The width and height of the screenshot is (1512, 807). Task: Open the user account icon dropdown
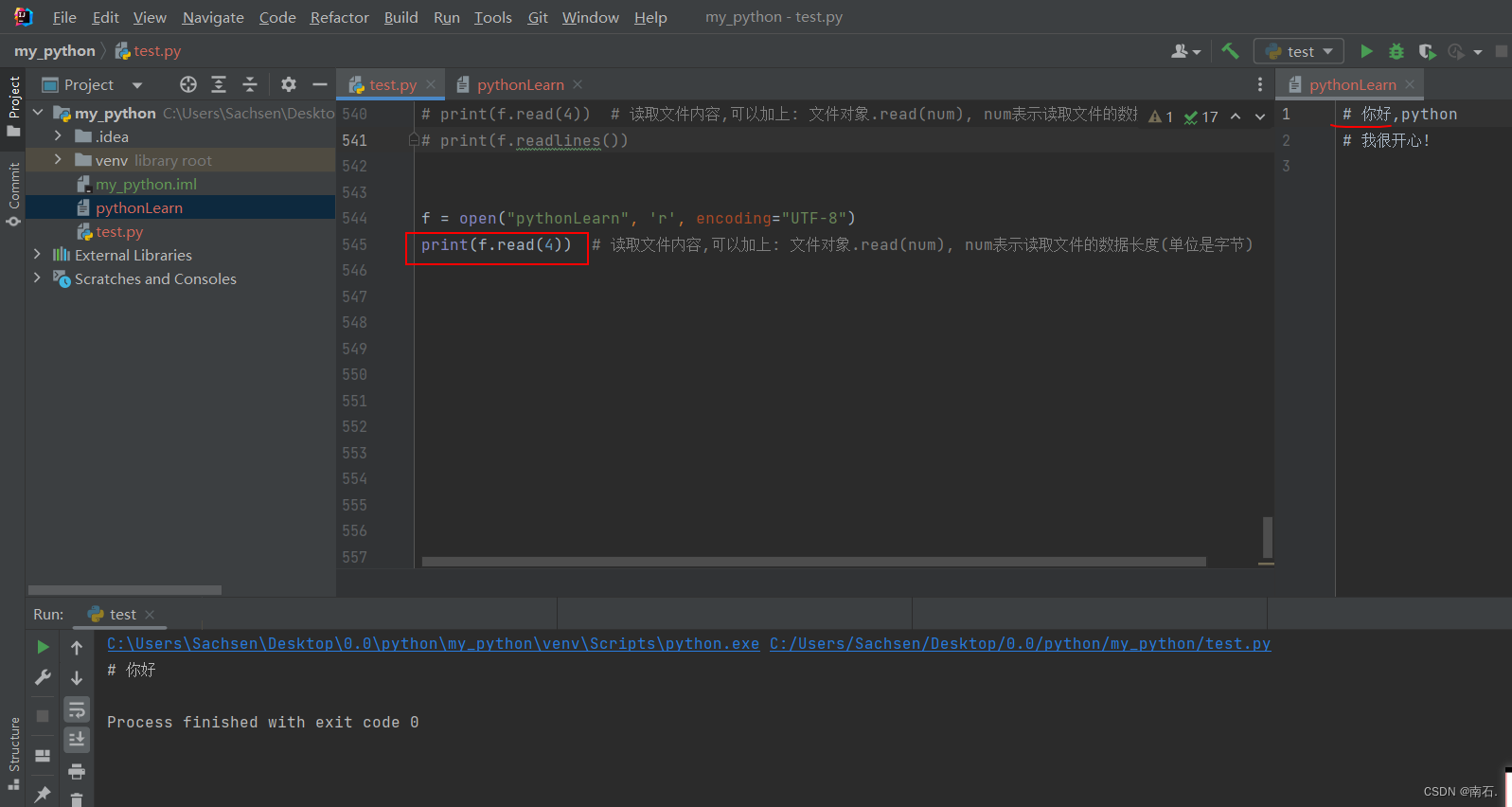pyautogui.click(x=1186, y=51)
